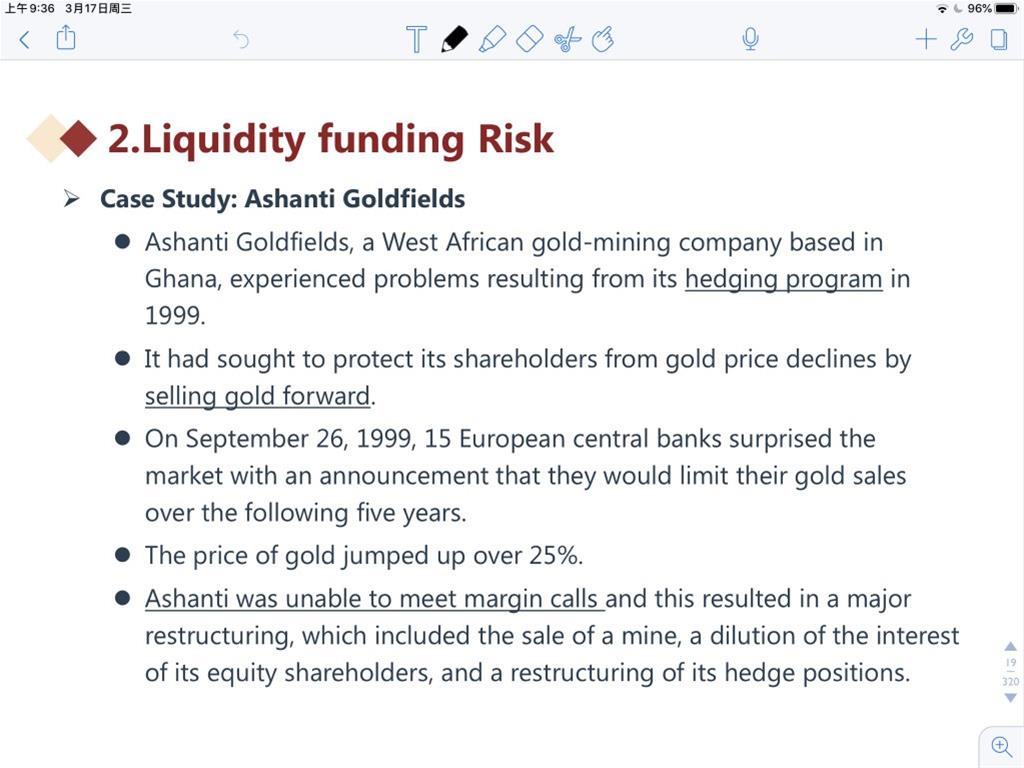This screenshot has height=768, width=1024.
Task: Click the underlined 'selling gold forward' text
Action: click(257, 396)
